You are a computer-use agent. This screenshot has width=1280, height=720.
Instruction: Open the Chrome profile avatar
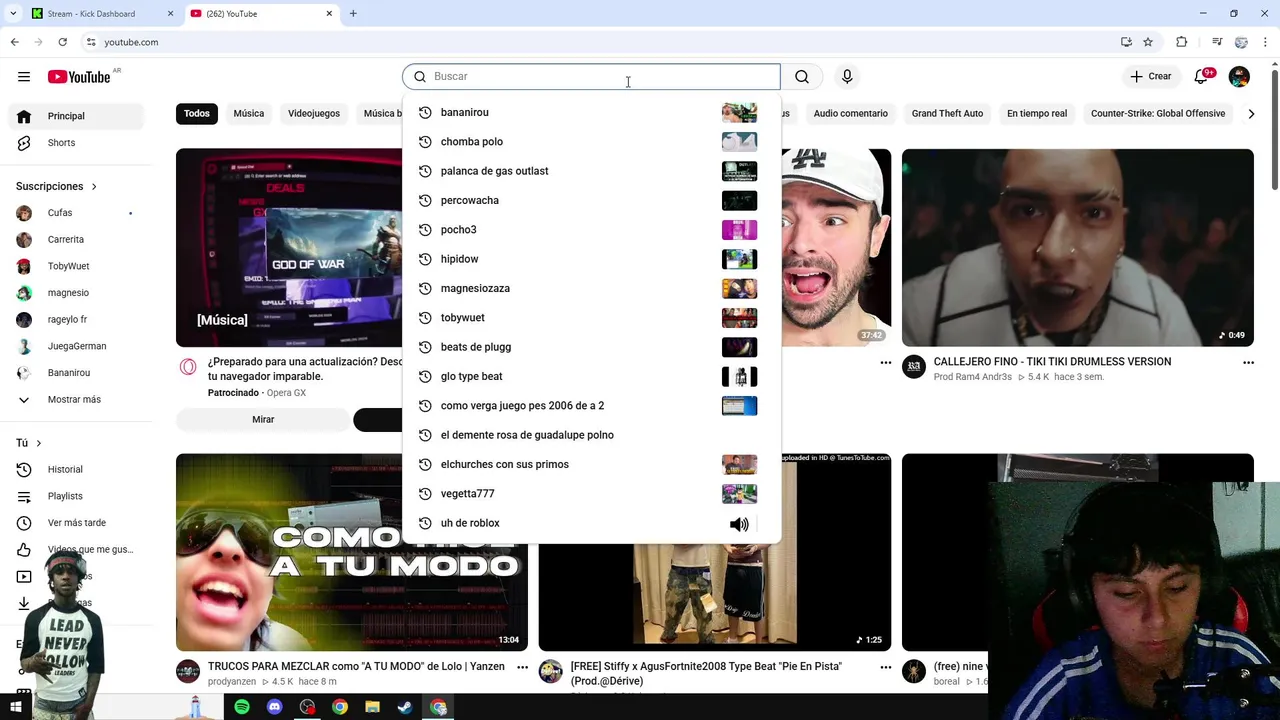click(x=1241, y=42)
